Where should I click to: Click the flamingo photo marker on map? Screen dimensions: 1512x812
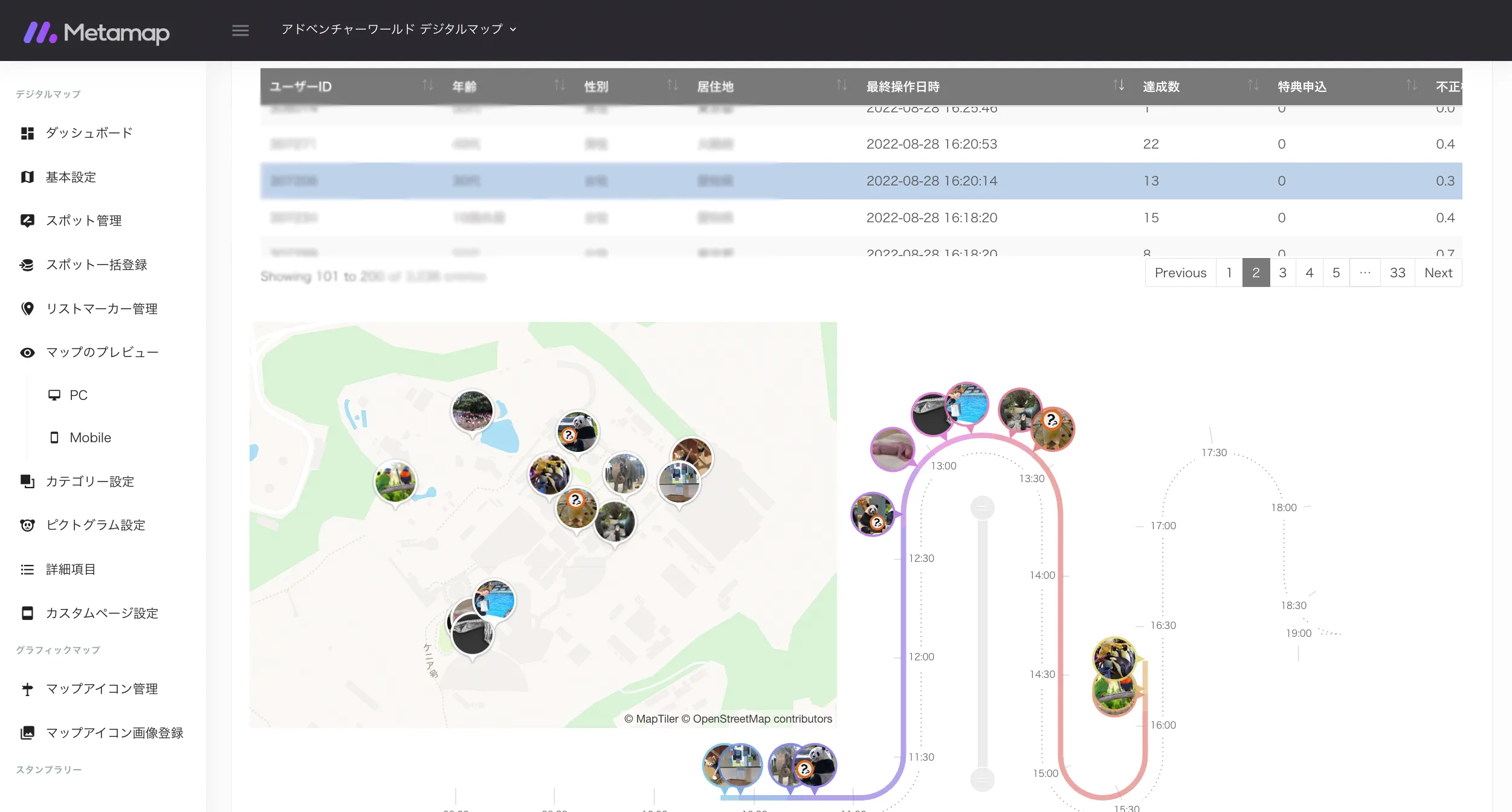point(472,410)
